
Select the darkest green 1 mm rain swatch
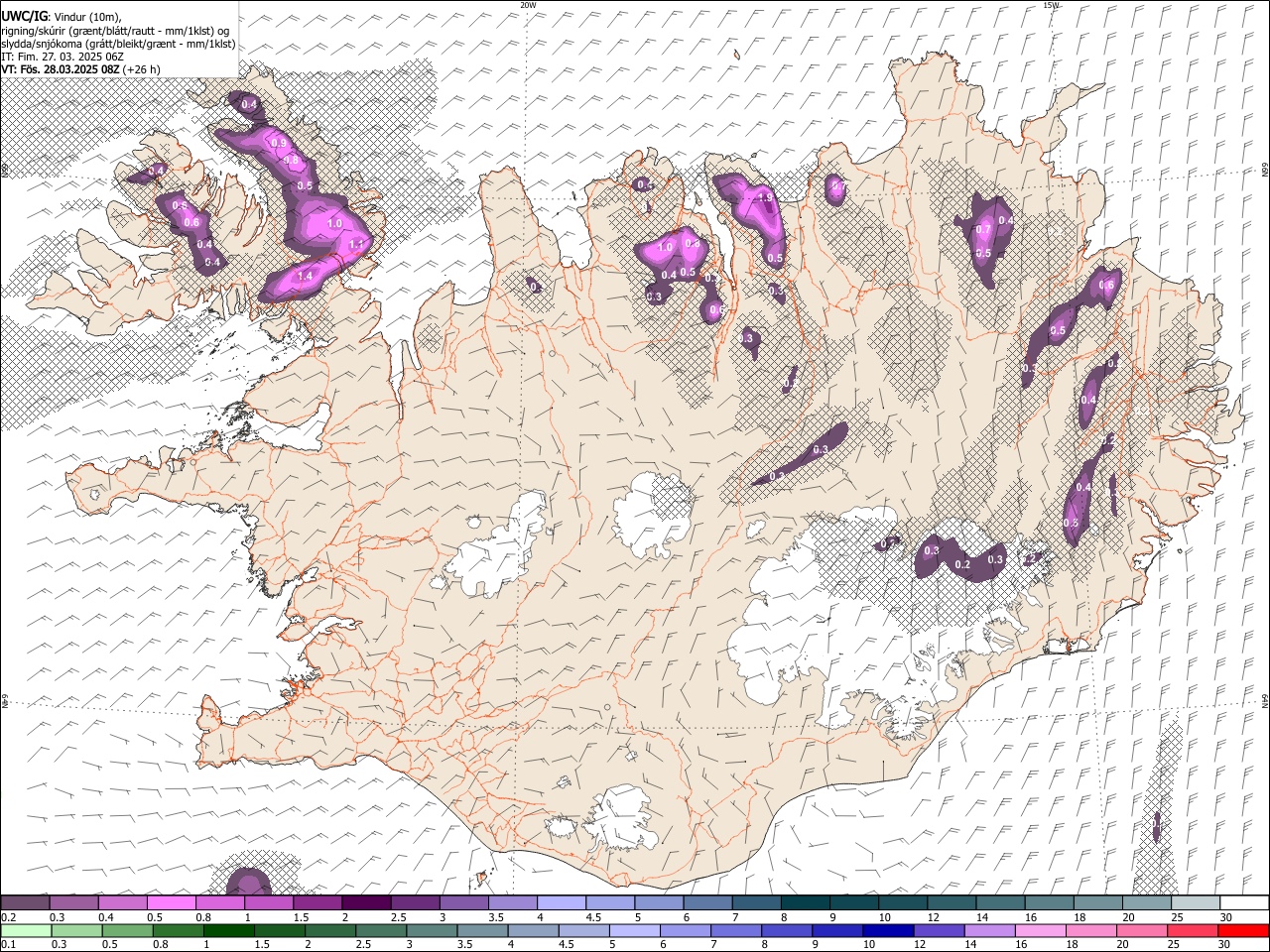pos(228,931)
